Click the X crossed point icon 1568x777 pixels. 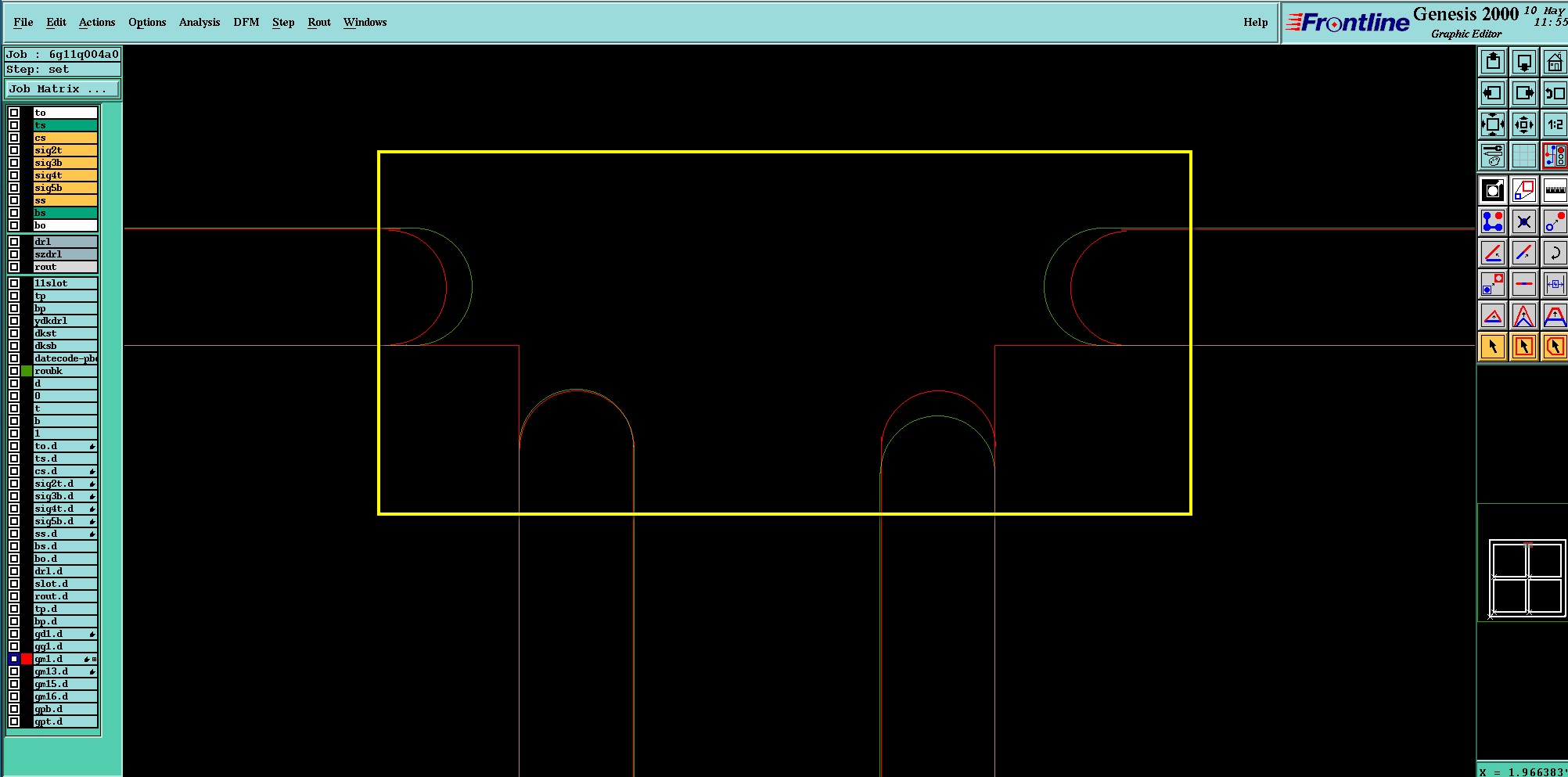(x=1523, y=221)
